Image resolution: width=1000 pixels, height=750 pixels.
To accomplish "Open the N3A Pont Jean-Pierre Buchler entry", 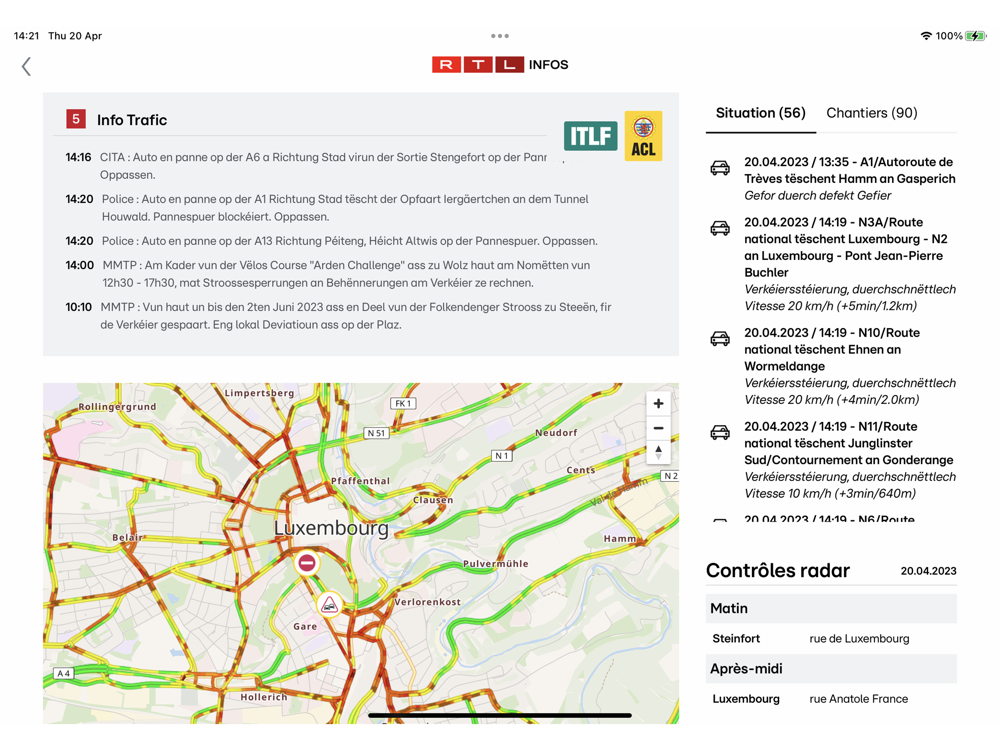I will tap(833, 264).
